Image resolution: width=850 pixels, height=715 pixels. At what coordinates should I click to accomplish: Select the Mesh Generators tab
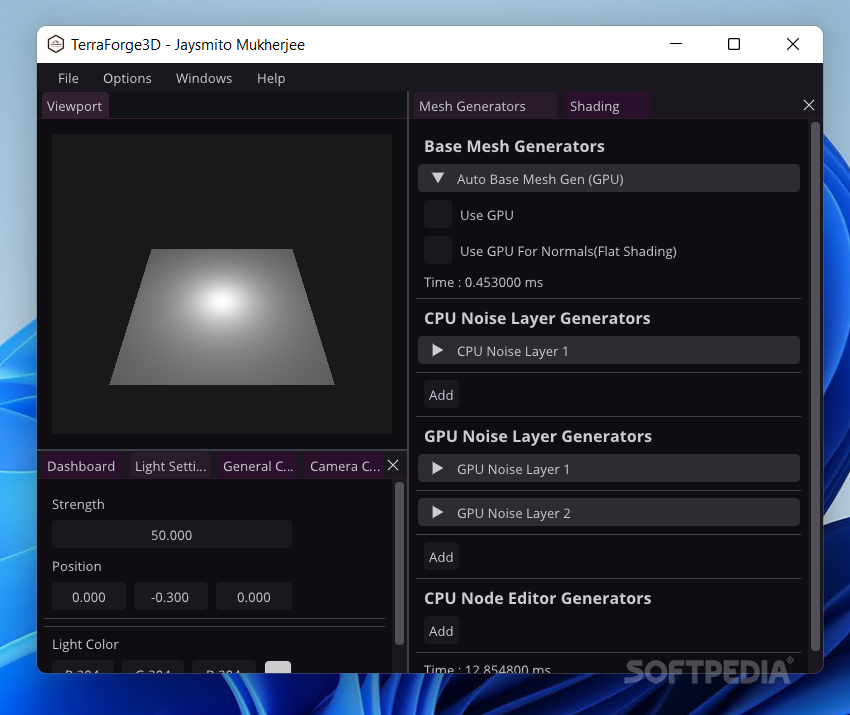coord(485,106)
